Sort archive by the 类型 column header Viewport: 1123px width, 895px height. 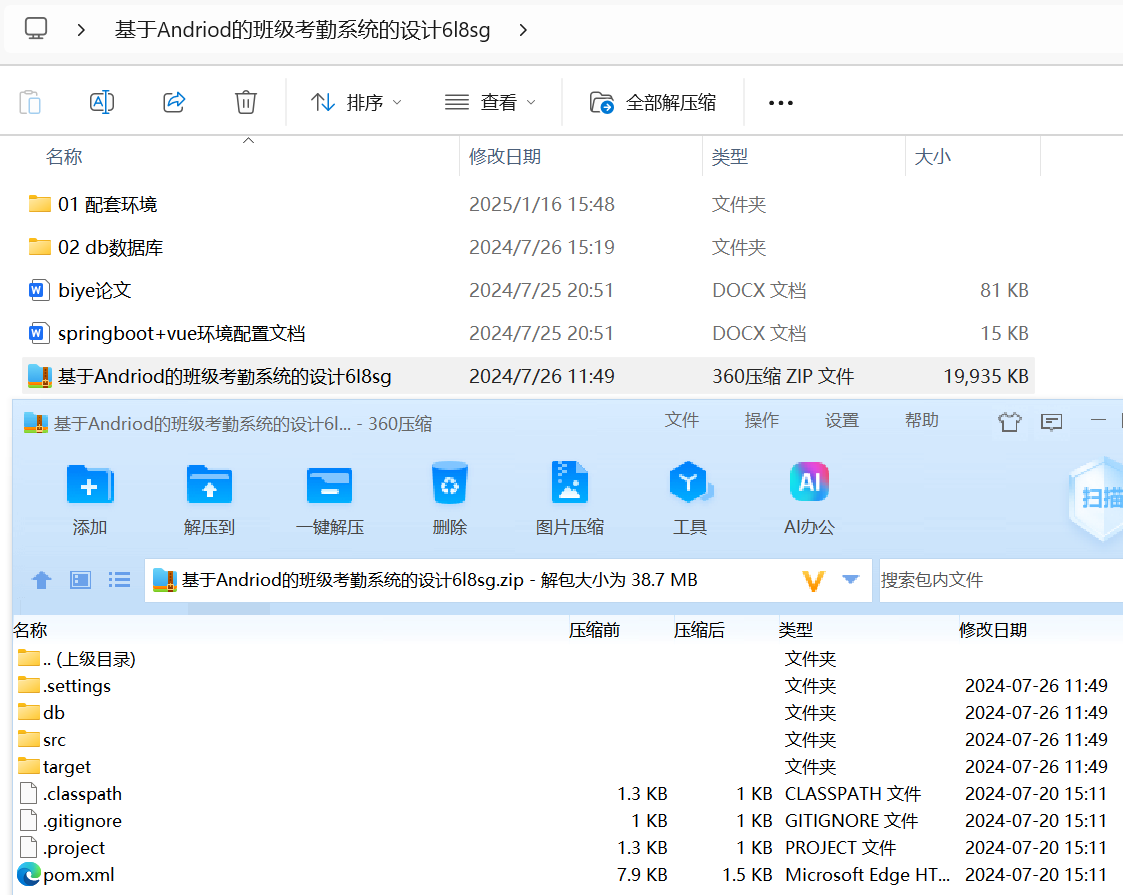pyautogui.click(x=796, y=630)
